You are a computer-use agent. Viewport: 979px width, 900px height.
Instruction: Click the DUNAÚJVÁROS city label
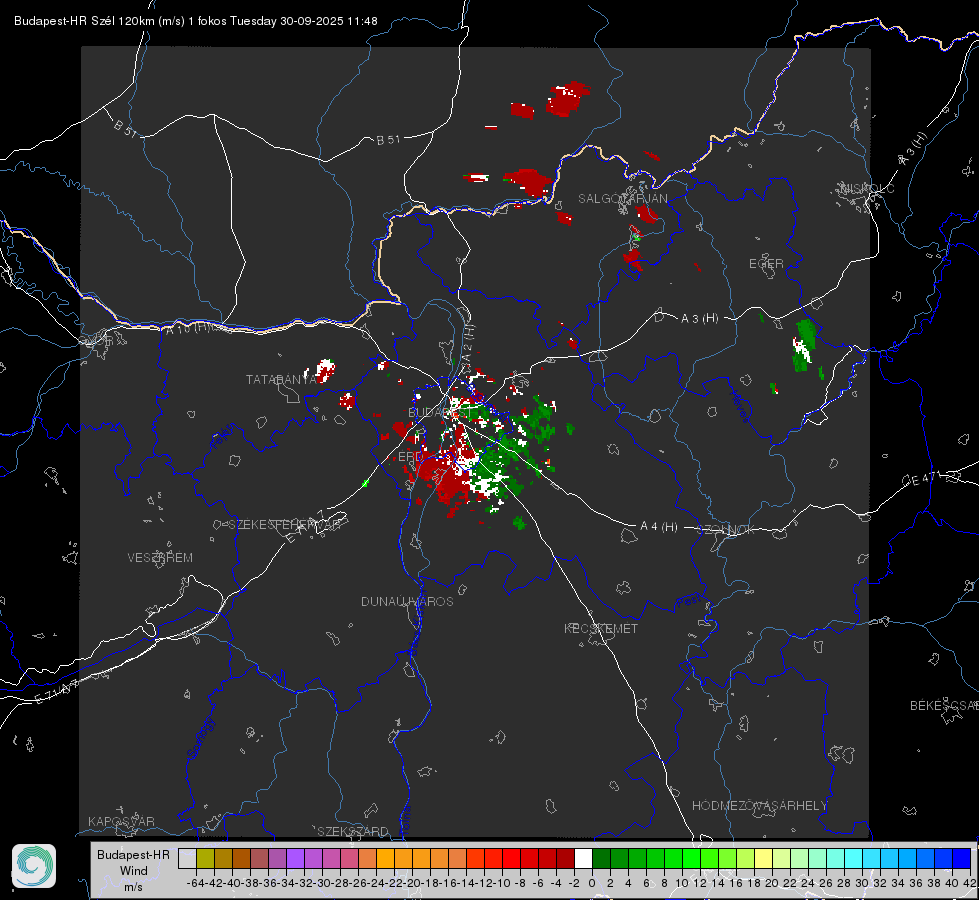point(407,601)
